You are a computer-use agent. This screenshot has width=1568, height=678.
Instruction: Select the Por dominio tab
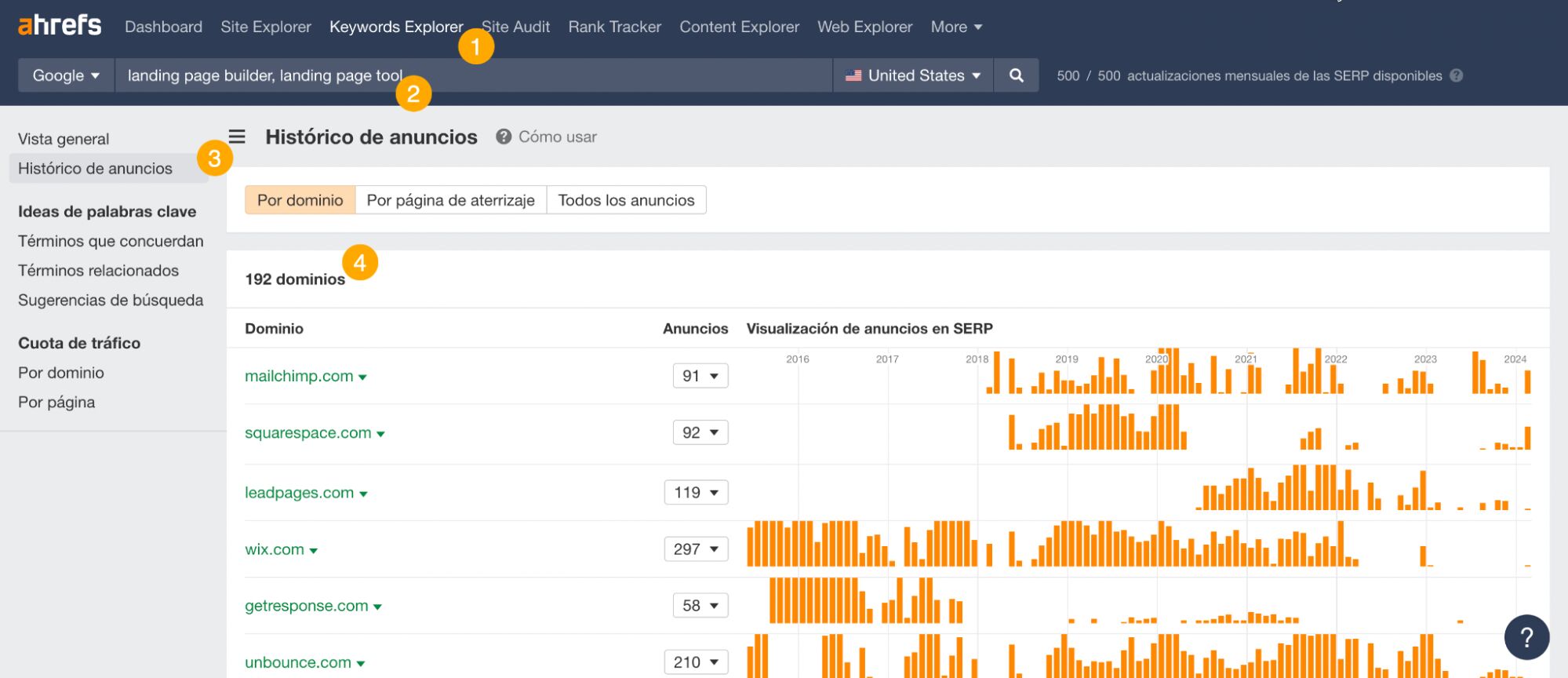click(x=300, y=200)
